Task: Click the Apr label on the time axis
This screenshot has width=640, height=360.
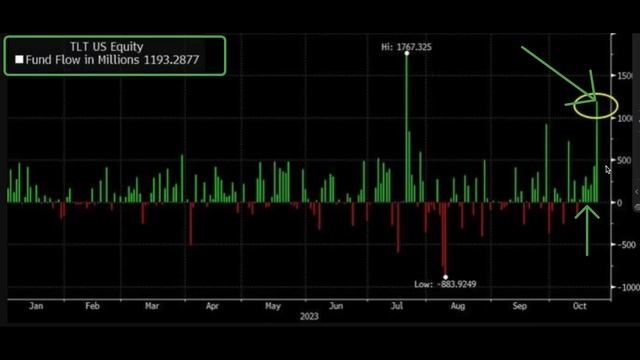Action: pyautogui.click(x=212, y=306)
